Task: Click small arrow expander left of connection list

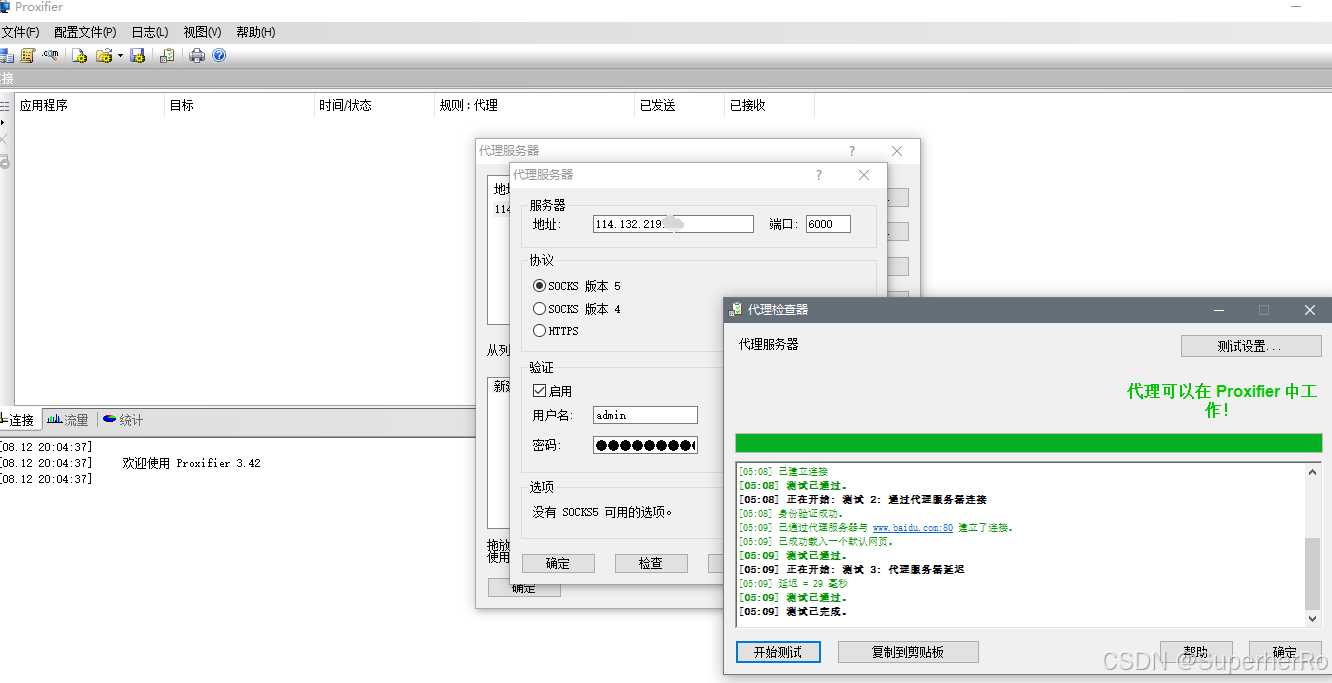Action: point(3,122)
